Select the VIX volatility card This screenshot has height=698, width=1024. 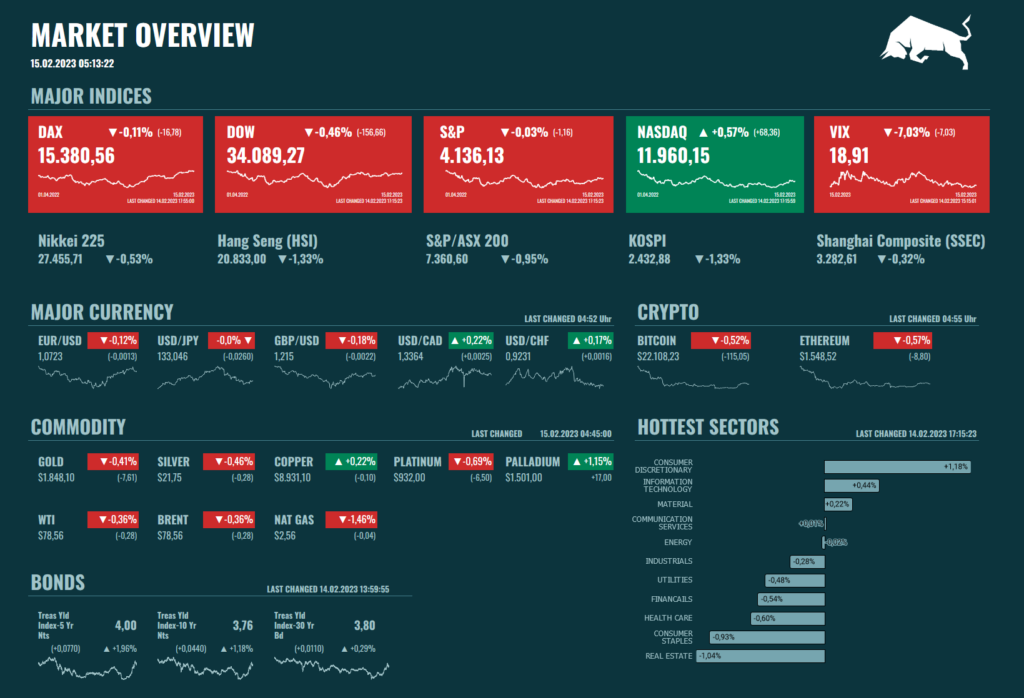click(902, 165)
